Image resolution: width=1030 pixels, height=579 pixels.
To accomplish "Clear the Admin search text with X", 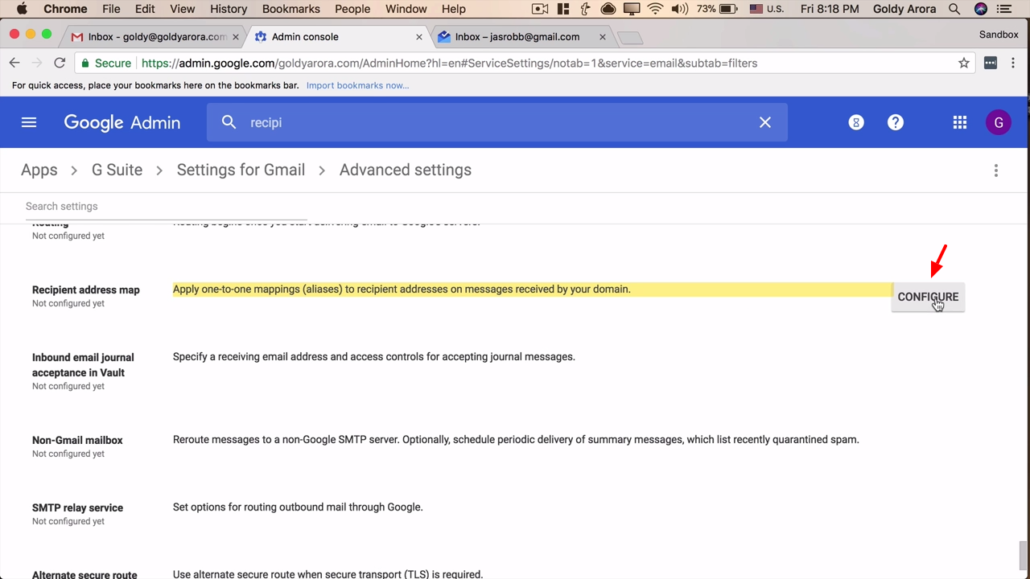I will pyautogui.click(x=765, y=122).
